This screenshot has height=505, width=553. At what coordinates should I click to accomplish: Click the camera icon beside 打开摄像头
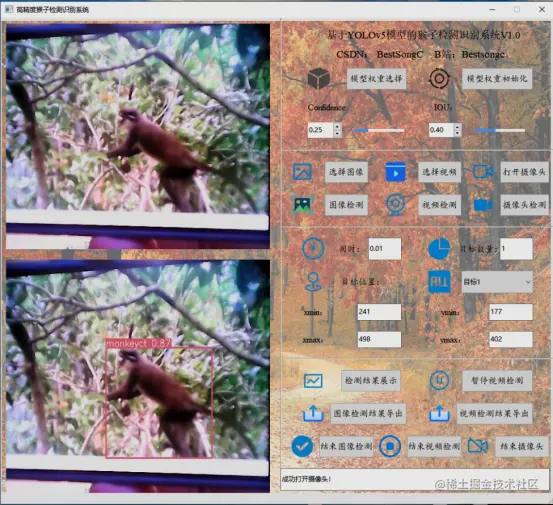[x=483, y=172]
